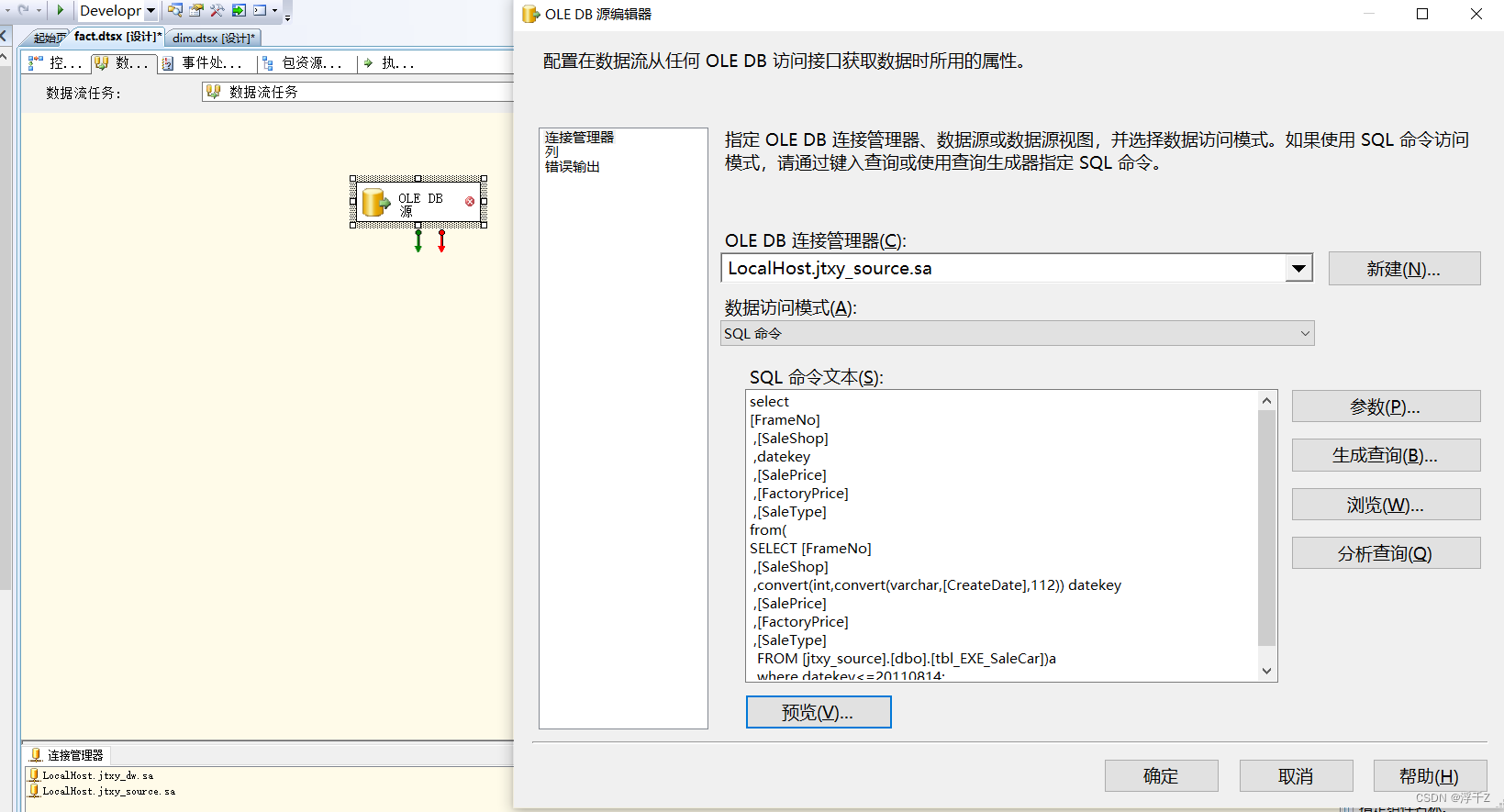Click 浏览(W)... button
Viewport: 1504px width, 812px height.
(1386, 505)
